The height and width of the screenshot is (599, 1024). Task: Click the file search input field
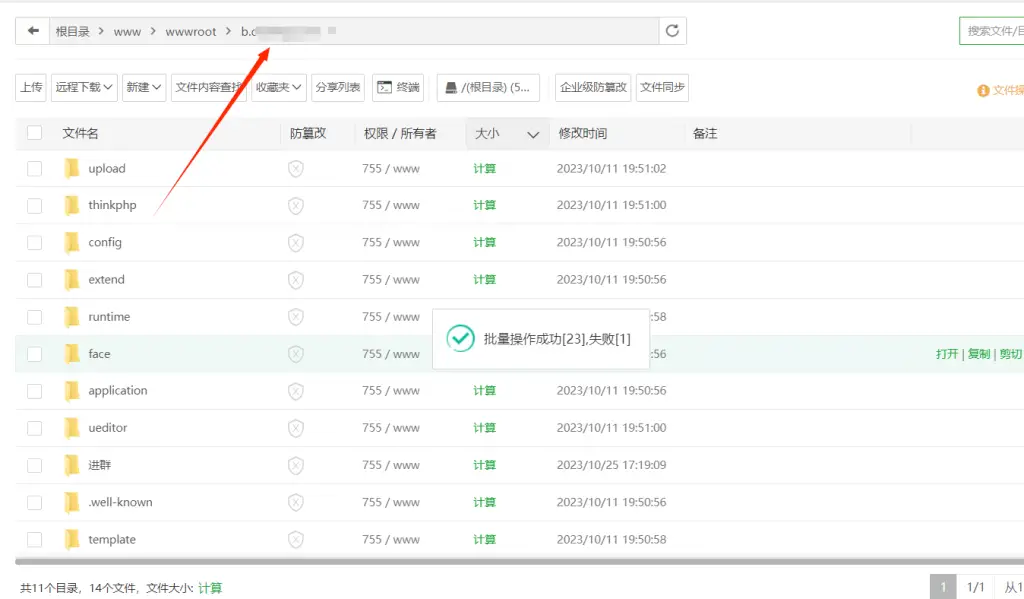(x=994, y=31)
